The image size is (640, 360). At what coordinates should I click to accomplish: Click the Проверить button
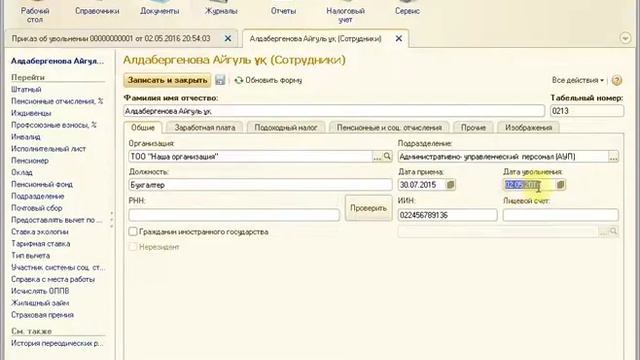click(369, 208)
